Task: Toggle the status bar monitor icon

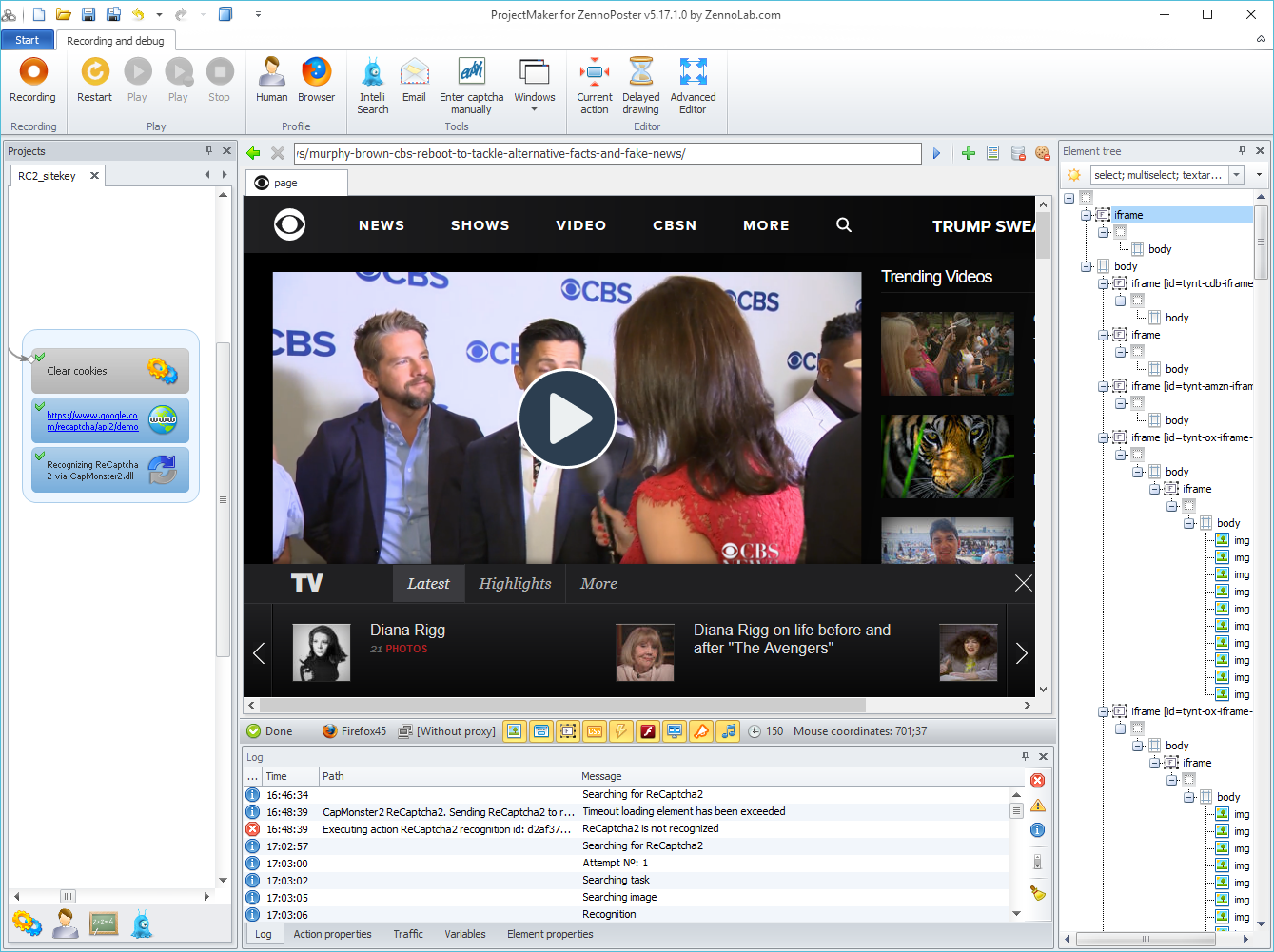Action: click(x=674, y=731)
